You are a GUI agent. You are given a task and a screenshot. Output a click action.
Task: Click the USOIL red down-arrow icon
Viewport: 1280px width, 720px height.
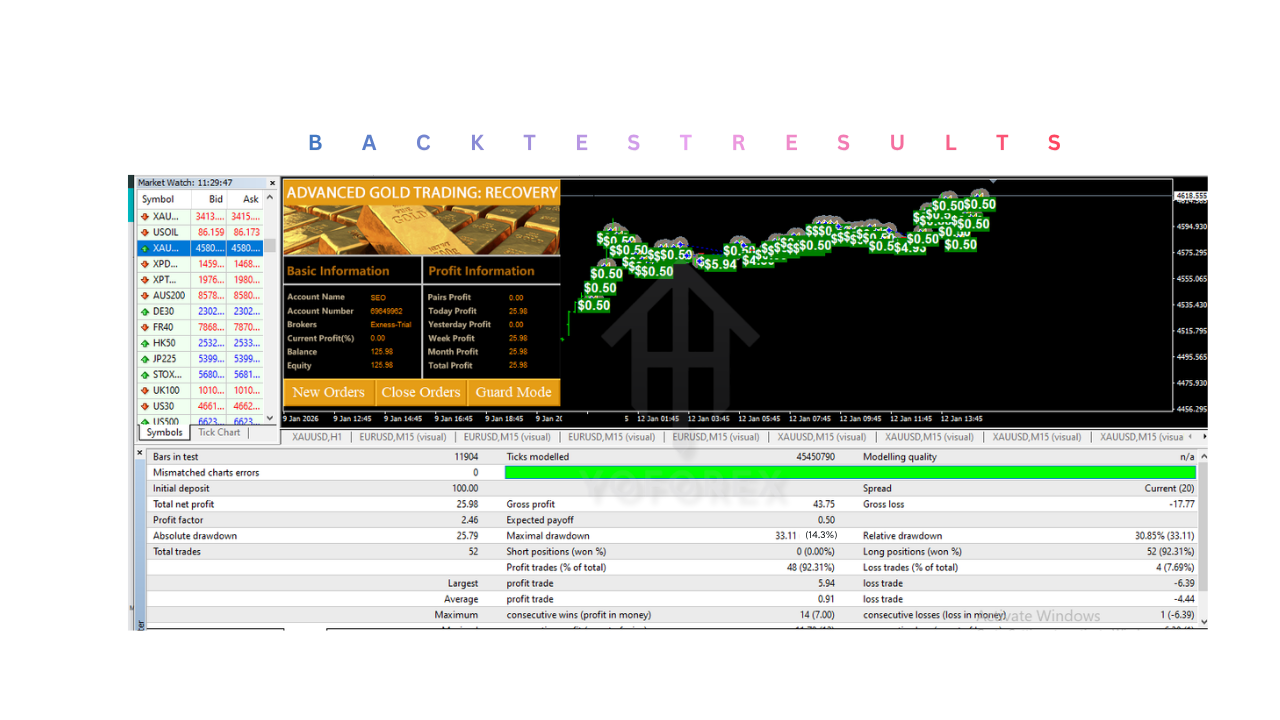tap(145, 232)
